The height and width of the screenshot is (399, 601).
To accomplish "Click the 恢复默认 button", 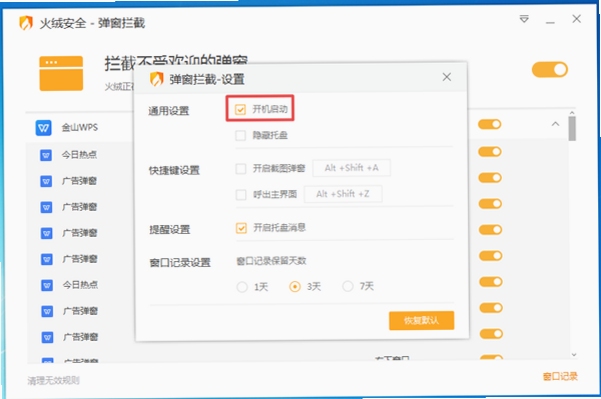I will point(422,320).
